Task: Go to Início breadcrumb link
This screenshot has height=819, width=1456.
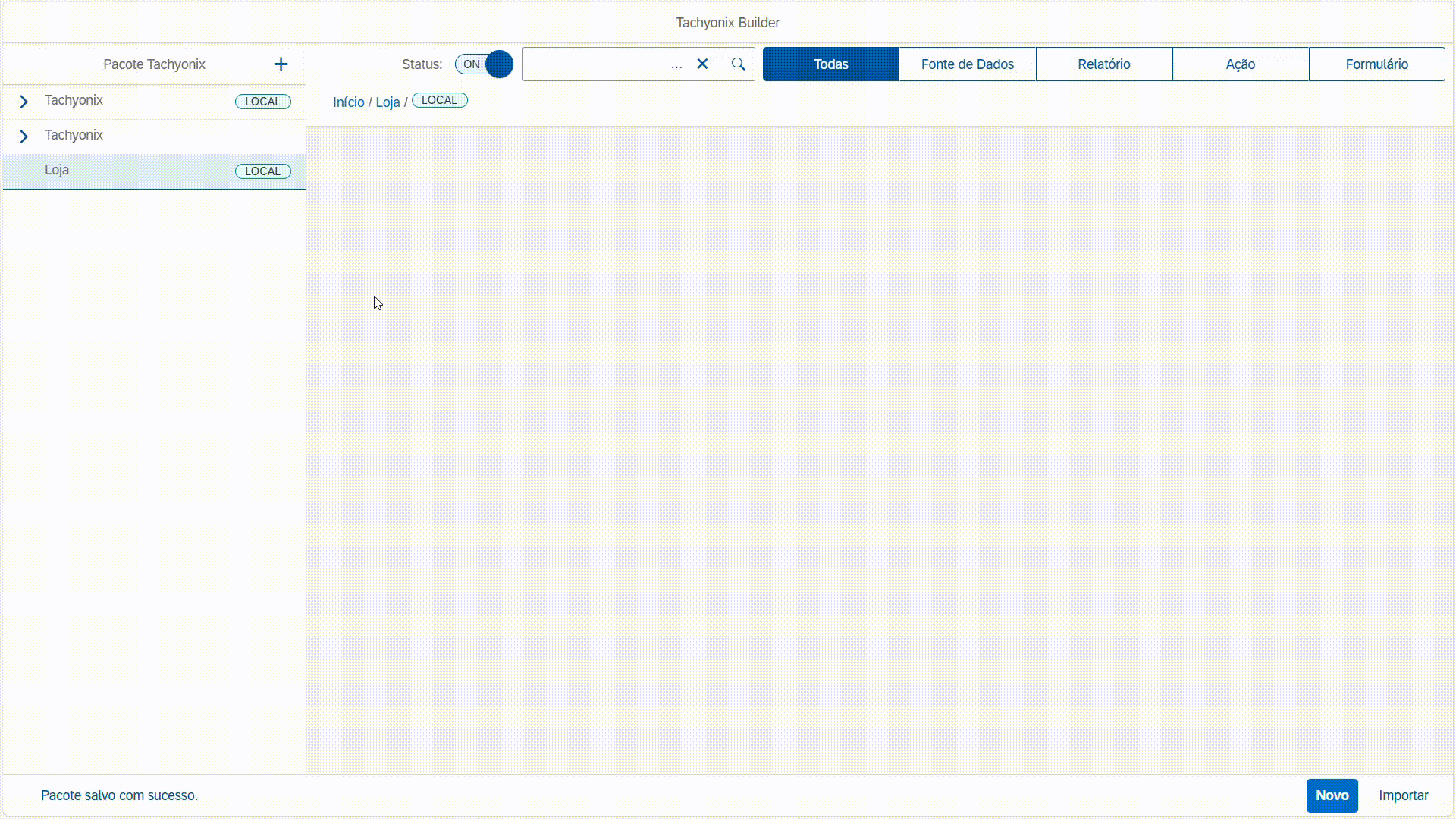Action: (348, 102)
